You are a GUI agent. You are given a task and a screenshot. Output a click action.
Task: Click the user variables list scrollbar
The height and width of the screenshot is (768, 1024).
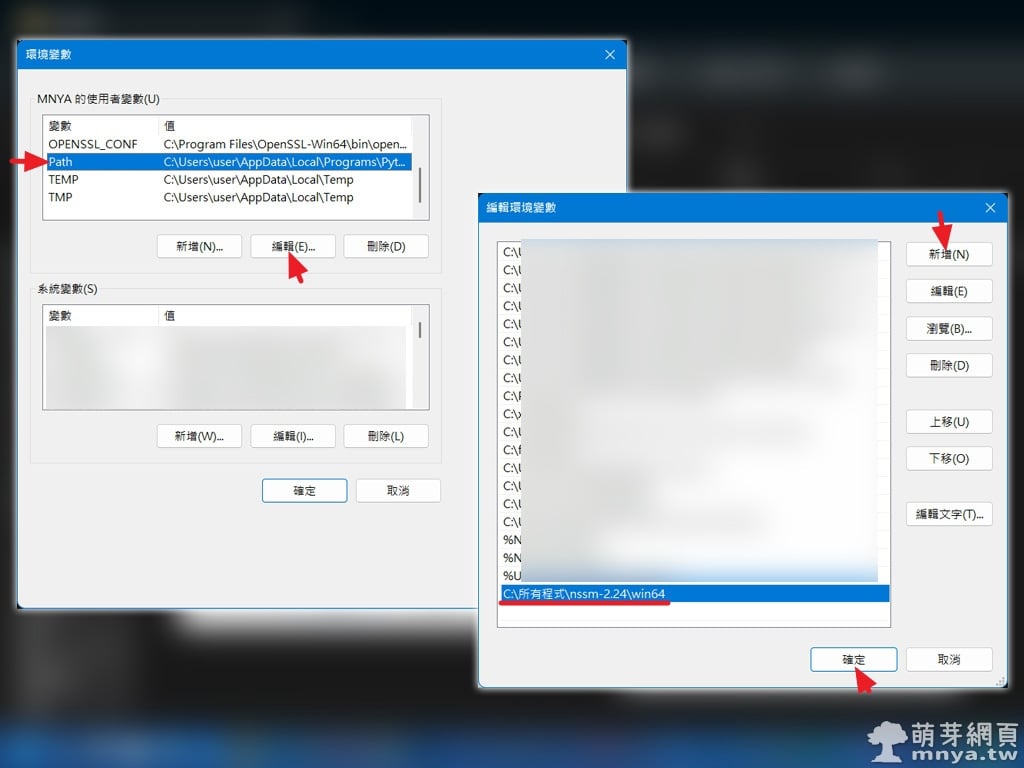pos(420,185)
